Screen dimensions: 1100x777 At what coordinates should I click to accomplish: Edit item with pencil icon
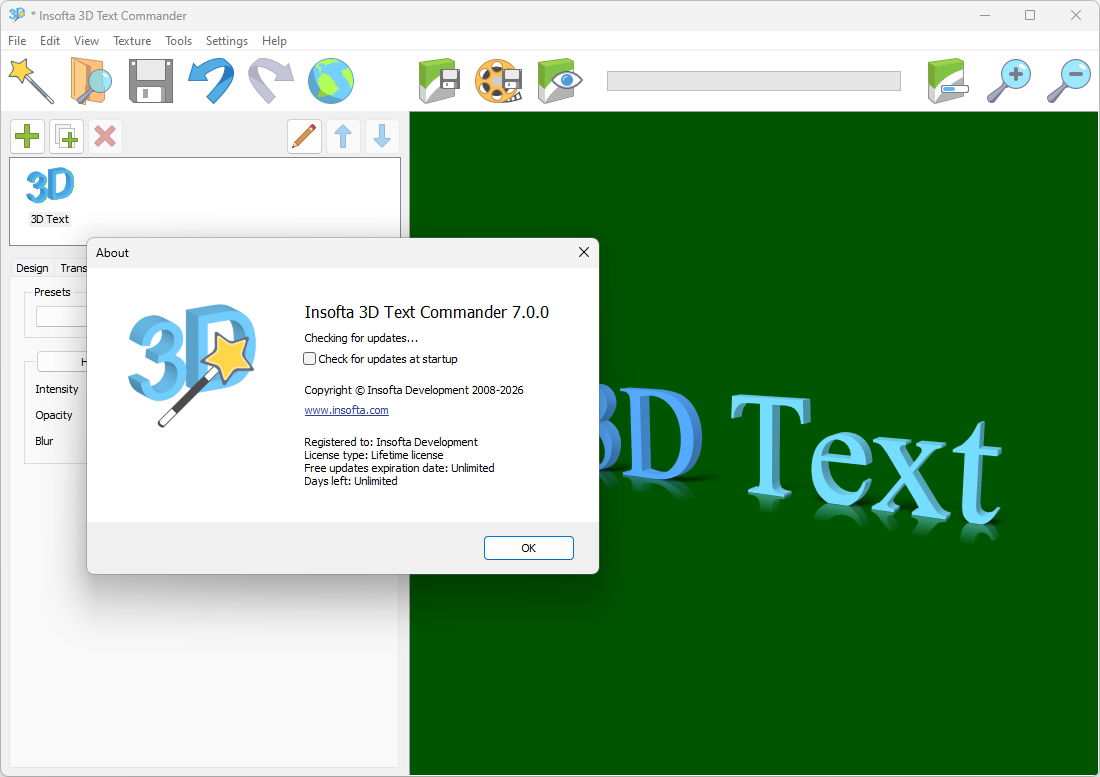304,136
